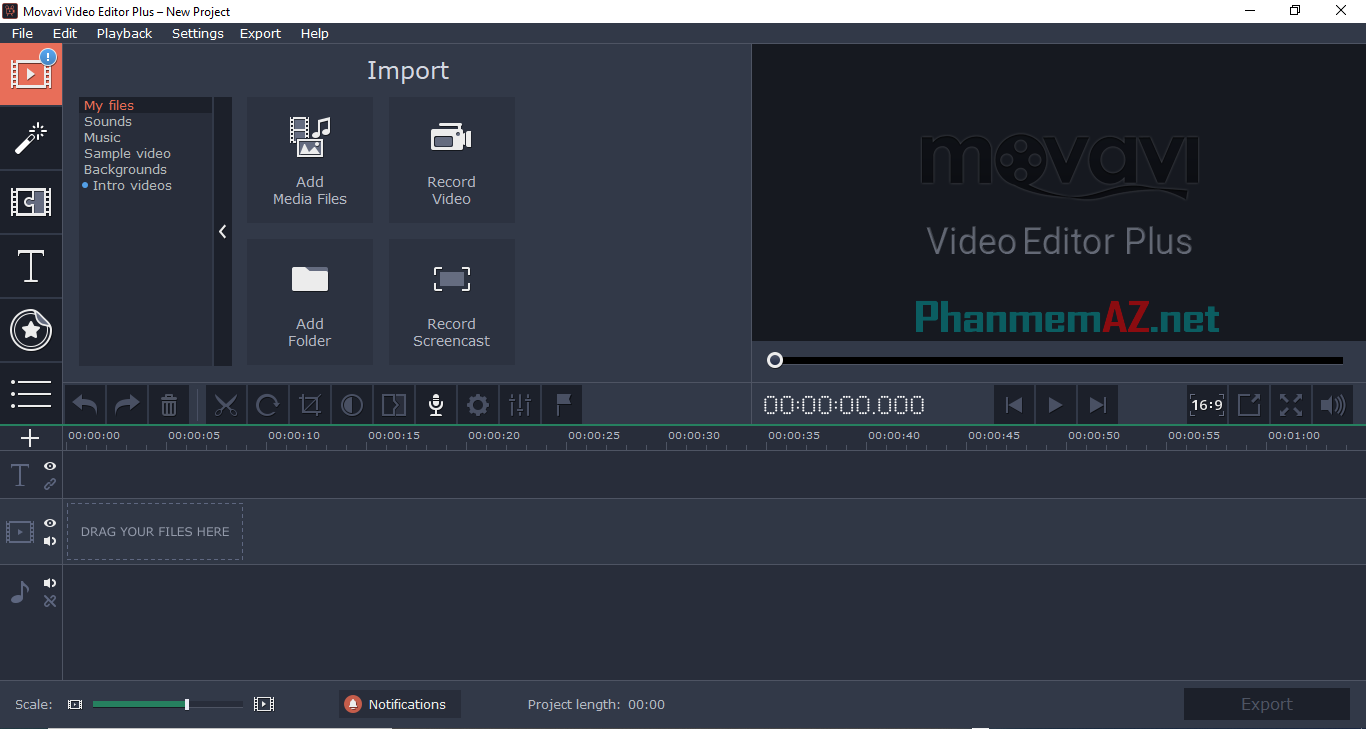Screen dimensions: 1366x729
Task: Select the Filters magic wand tool
Action: tap(31, 138)
